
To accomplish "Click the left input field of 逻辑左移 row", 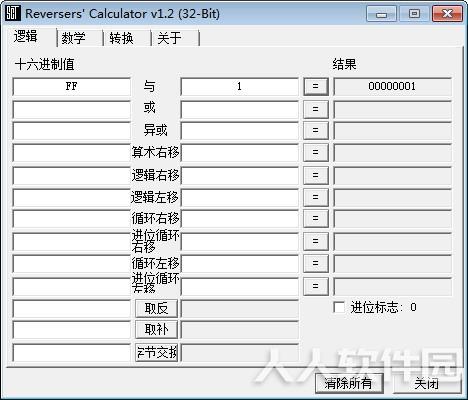I will click(x=72, y=197).
